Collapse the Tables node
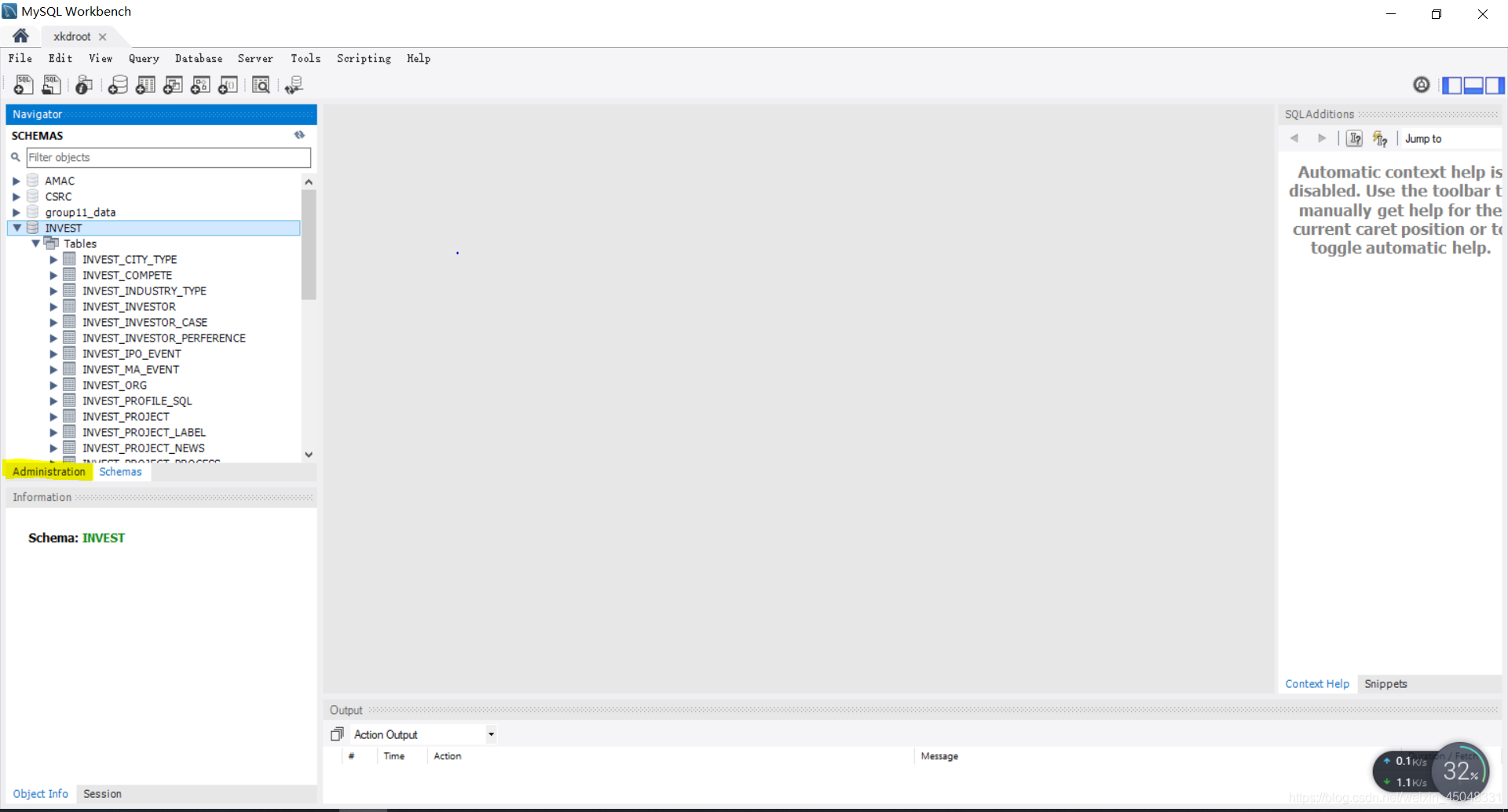 [x=35, y=243]
